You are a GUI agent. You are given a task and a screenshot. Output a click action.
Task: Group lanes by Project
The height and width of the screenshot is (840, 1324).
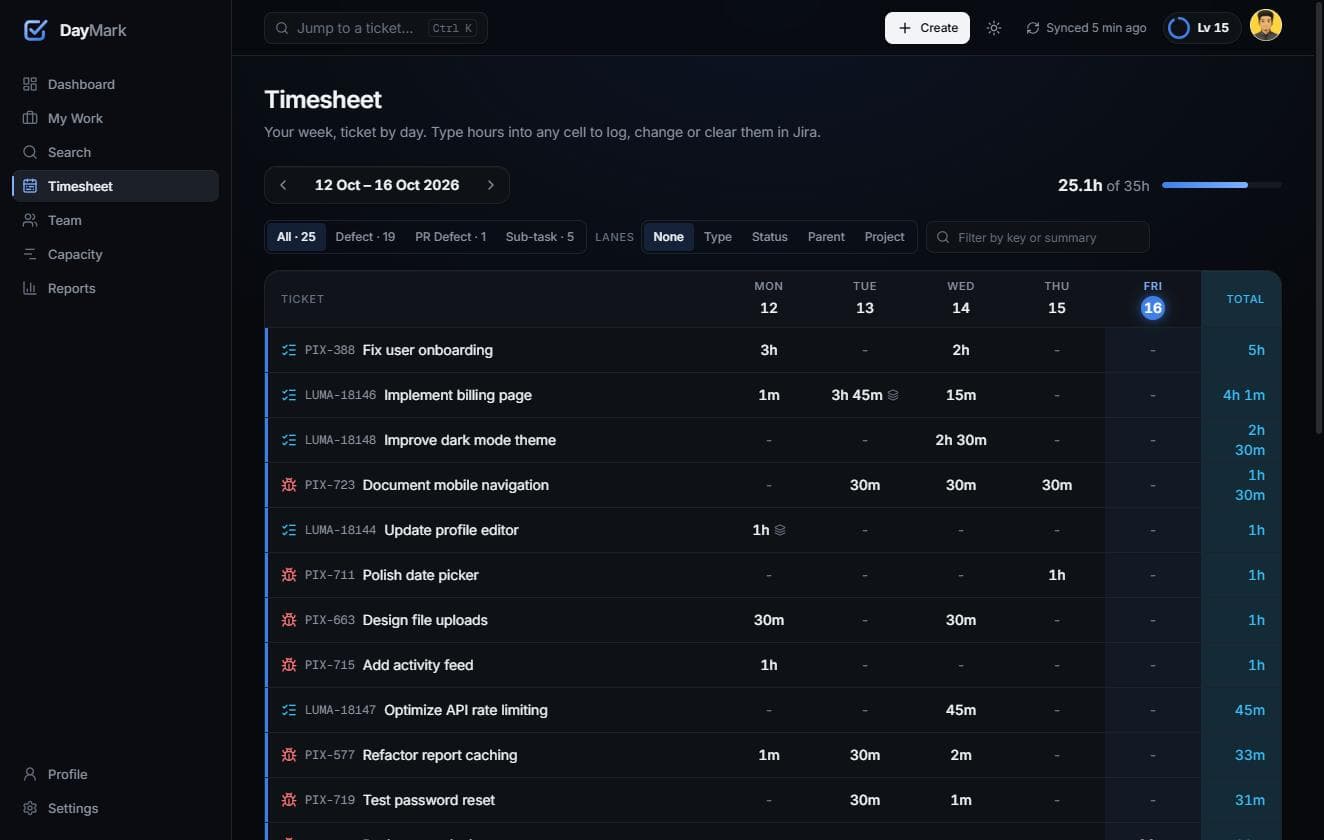click(885, 237)
